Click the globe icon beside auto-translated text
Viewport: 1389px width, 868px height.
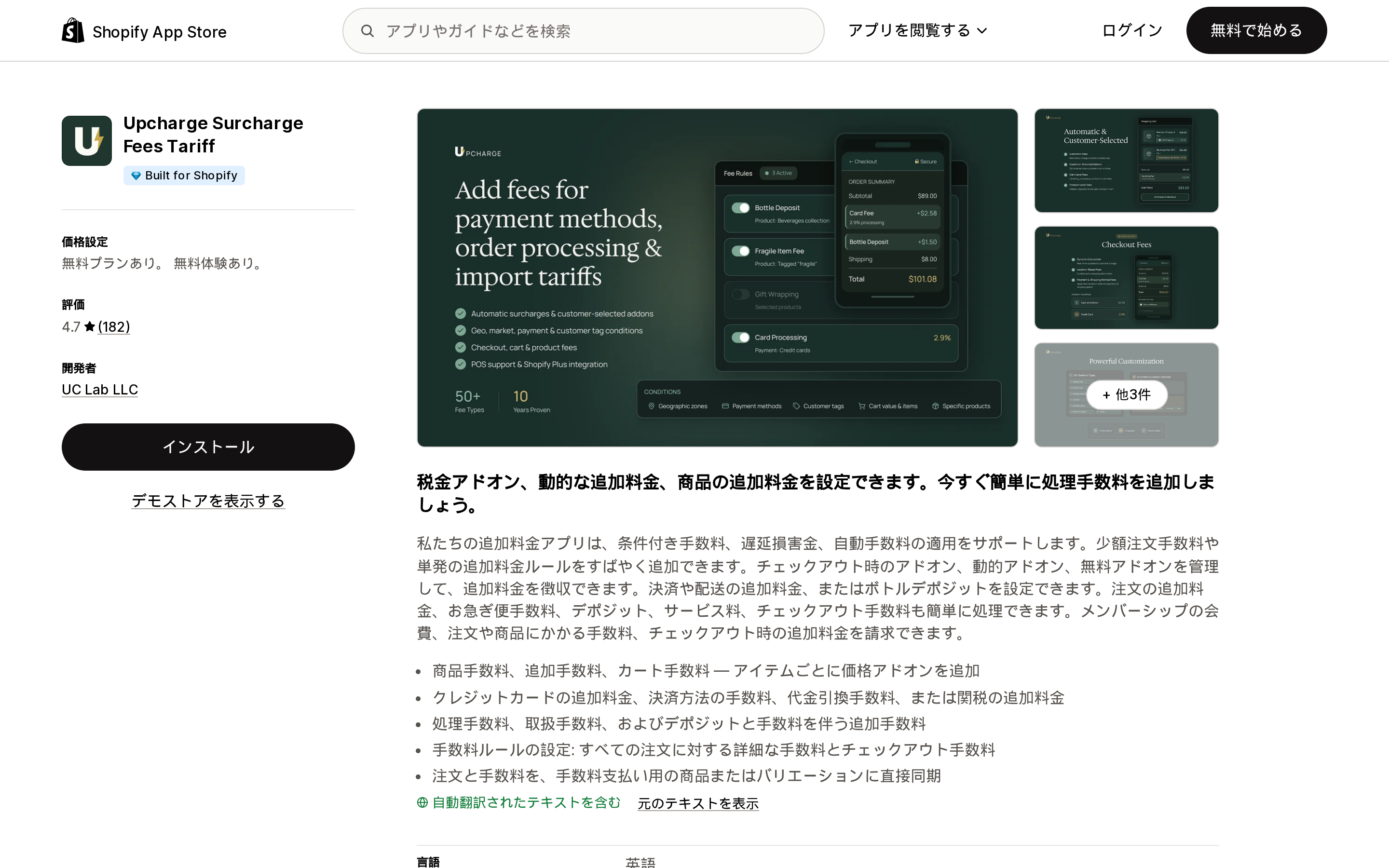[422, 802]
